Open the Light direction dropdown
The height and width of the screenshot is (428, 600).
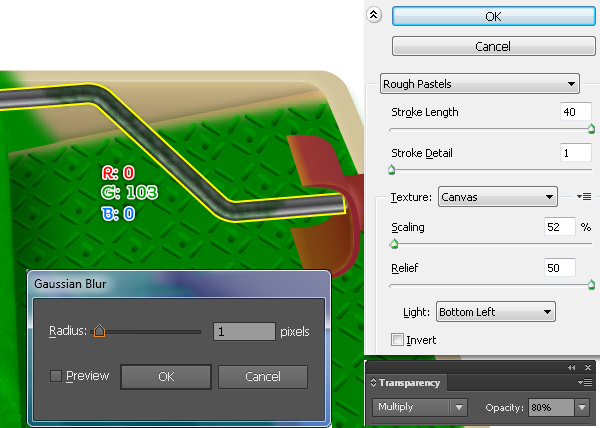(x=496, y=312)
